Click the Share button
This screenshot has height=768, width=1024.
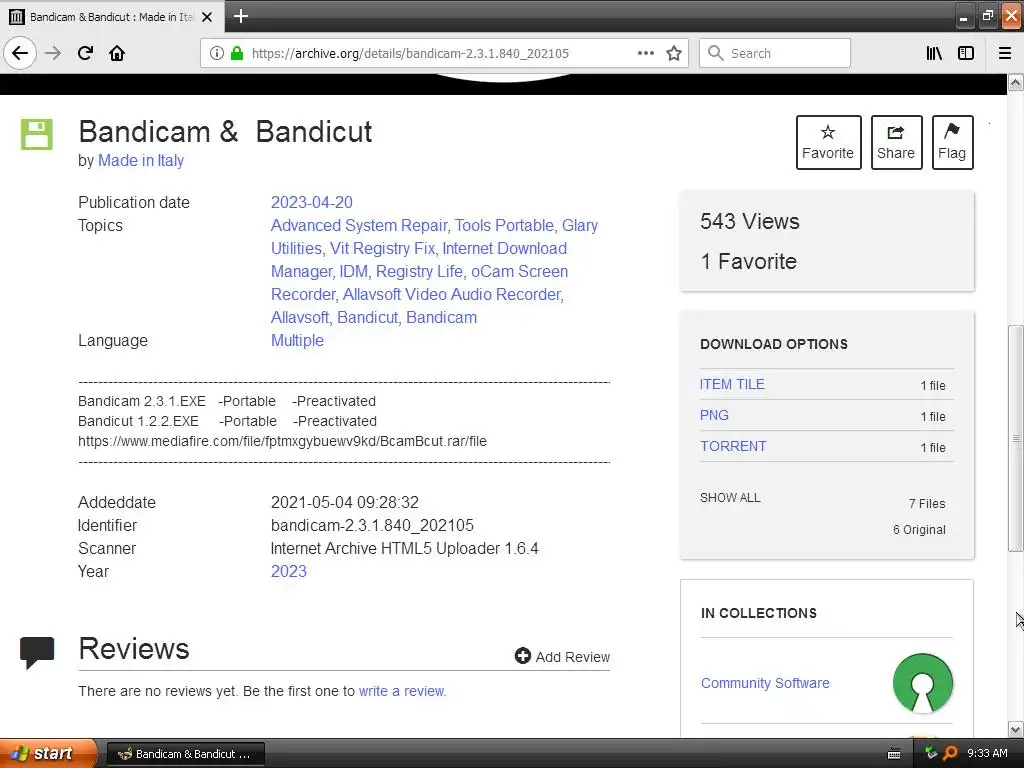[896, 142]
